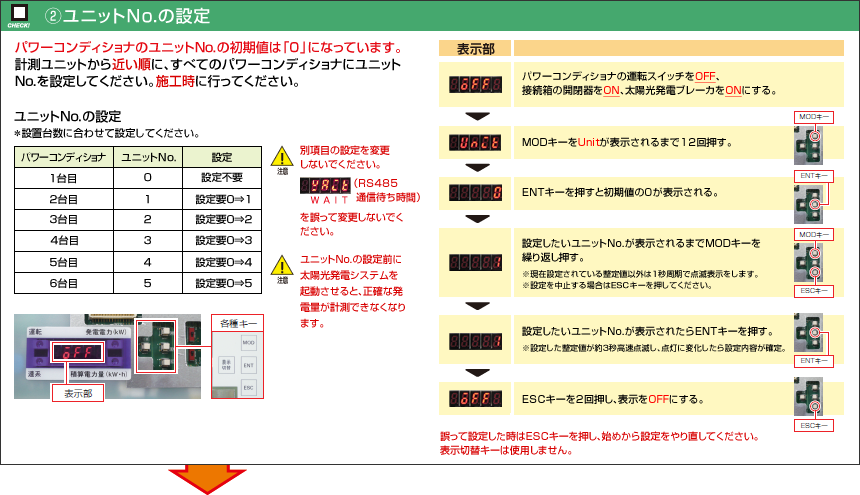
Task: Click the MODキー label in the 12回押す step
Action: (x=814, y=117)
